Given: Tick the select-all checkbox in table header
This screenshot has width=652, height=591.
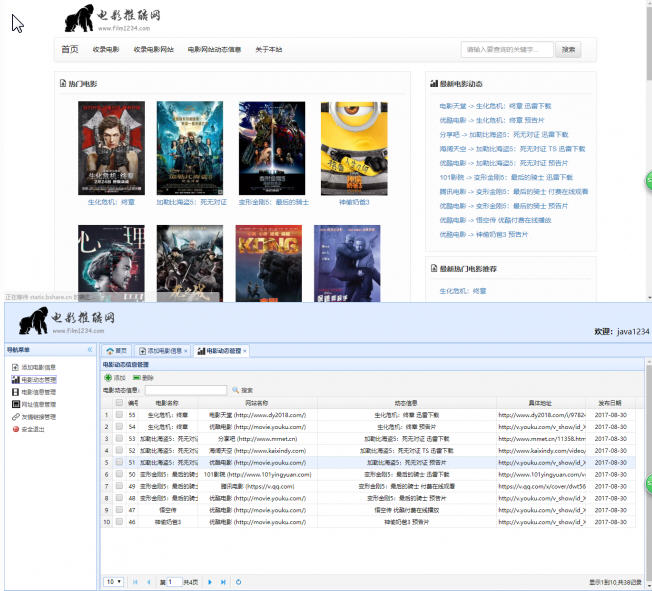Looking at the screenshot, I should (x=120, y=402).
